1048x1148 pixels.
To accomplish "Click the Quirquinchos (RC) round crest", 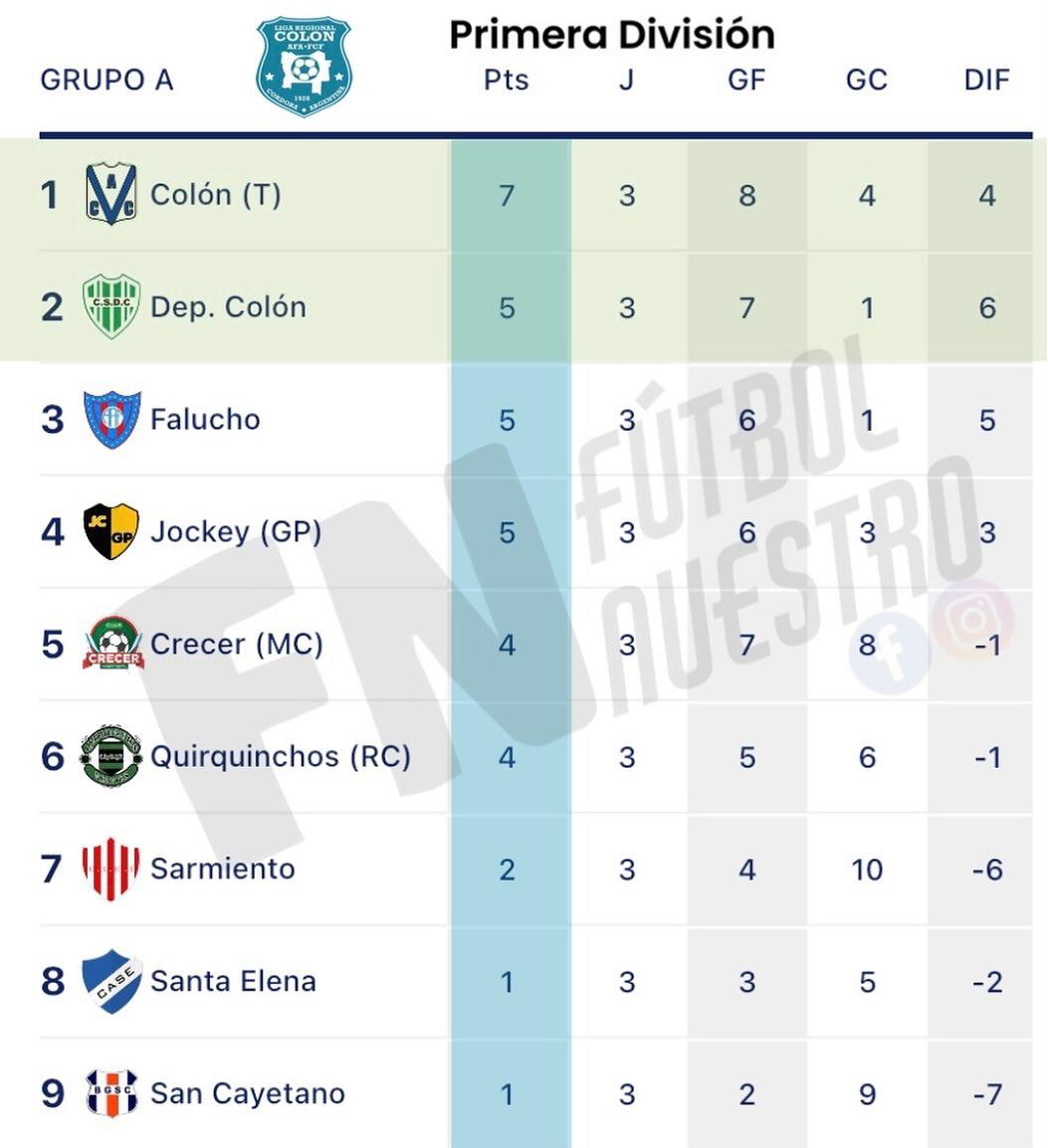I will 110,756.
